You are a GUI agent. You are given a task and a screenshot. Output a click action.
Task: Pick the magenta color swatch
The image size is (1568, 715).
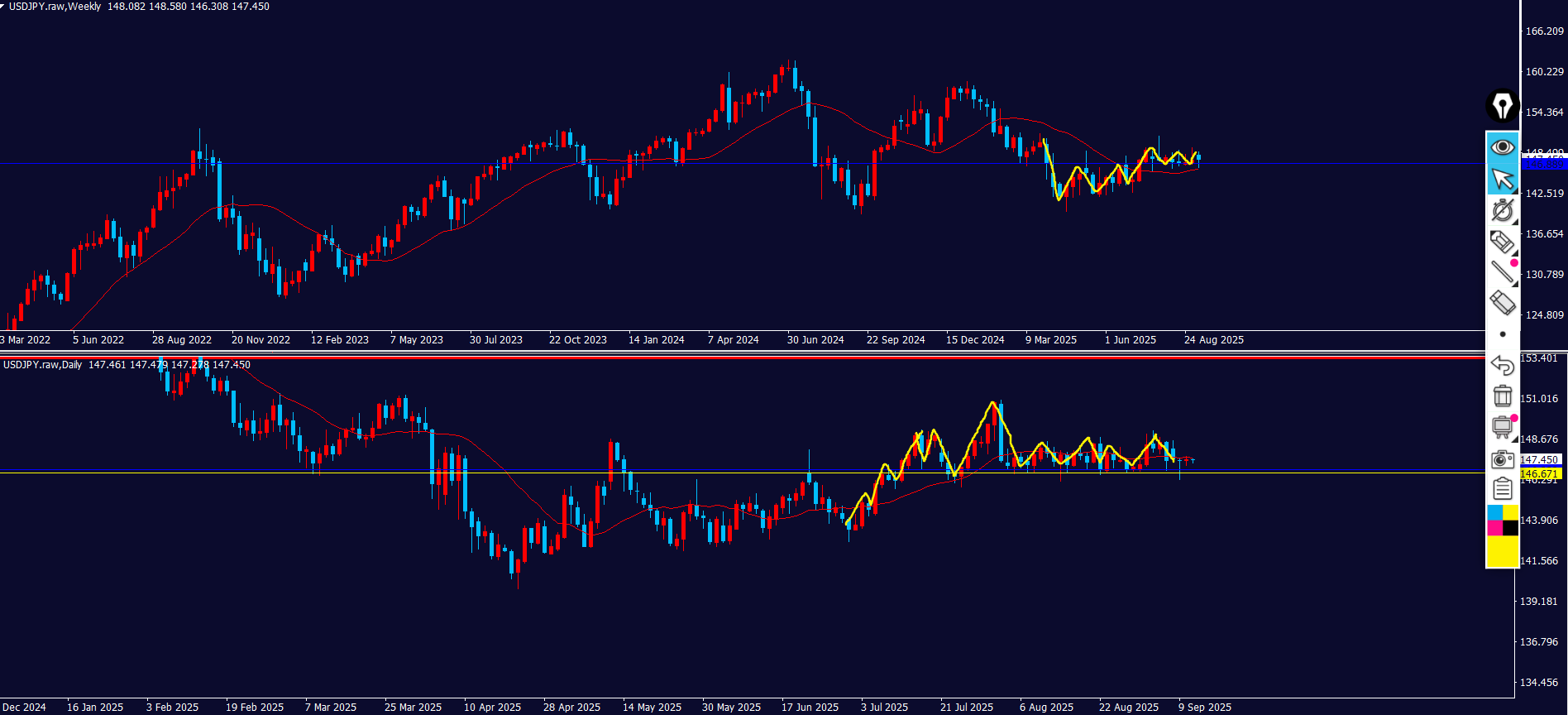tap(1494, 528)
